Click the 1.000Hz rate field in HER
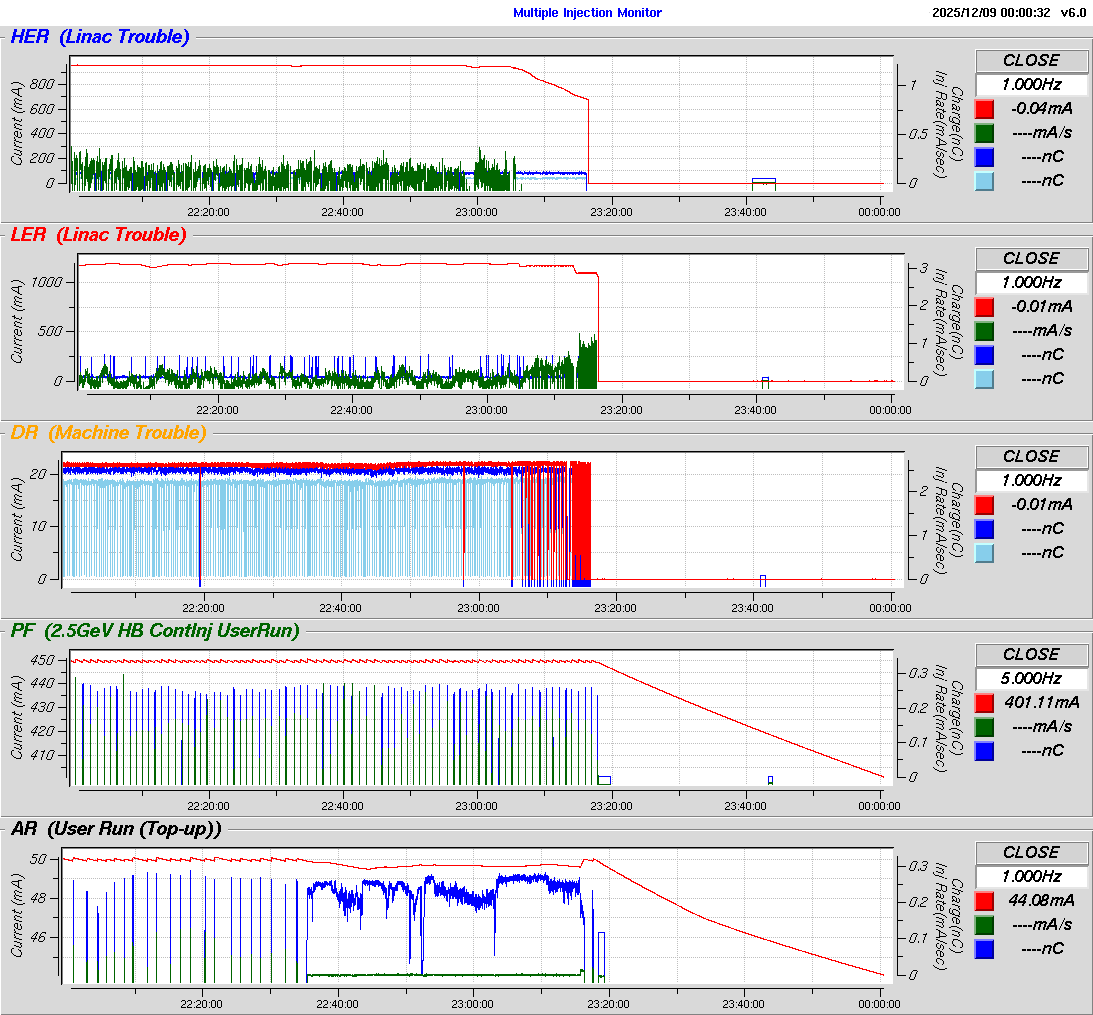Viewport: 1093px width, 1015px height. [1030, 84]
